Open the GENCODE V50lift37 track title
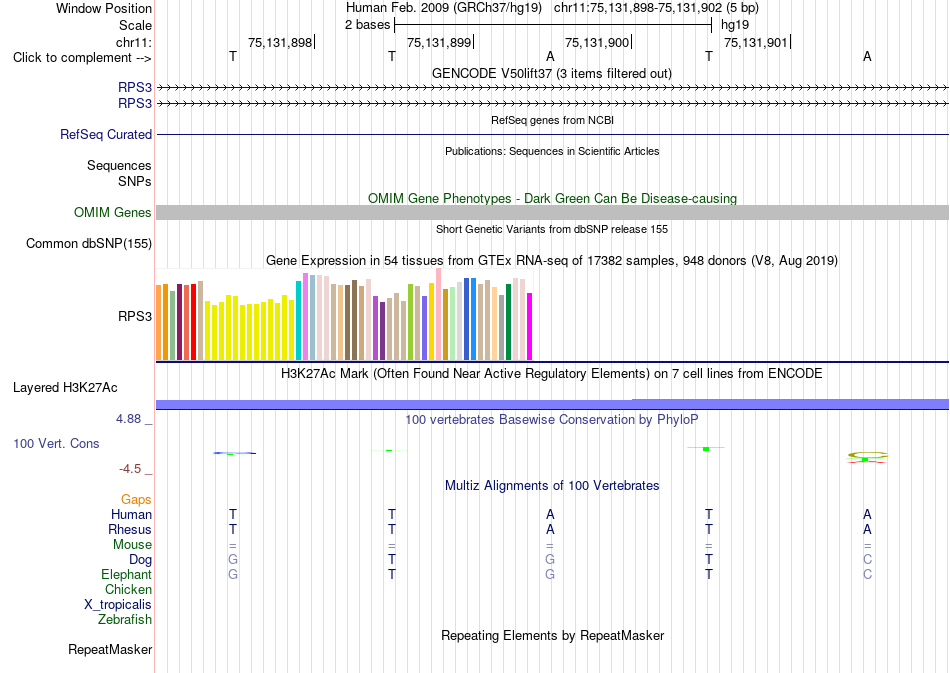Viewport: 950px width, 673px height. pos(552,73)
